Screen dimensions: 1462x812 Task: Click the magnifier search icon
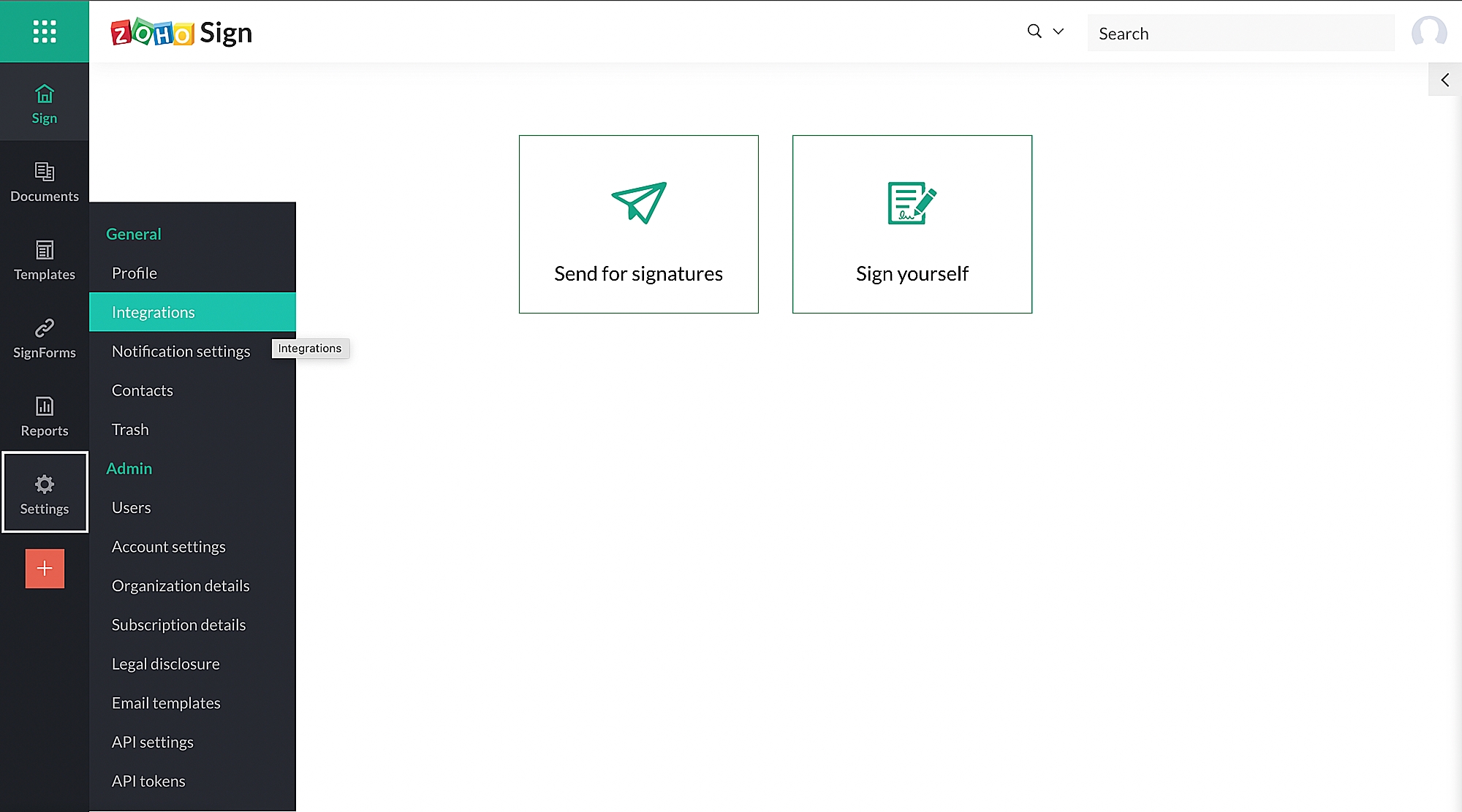point(1034,31)
